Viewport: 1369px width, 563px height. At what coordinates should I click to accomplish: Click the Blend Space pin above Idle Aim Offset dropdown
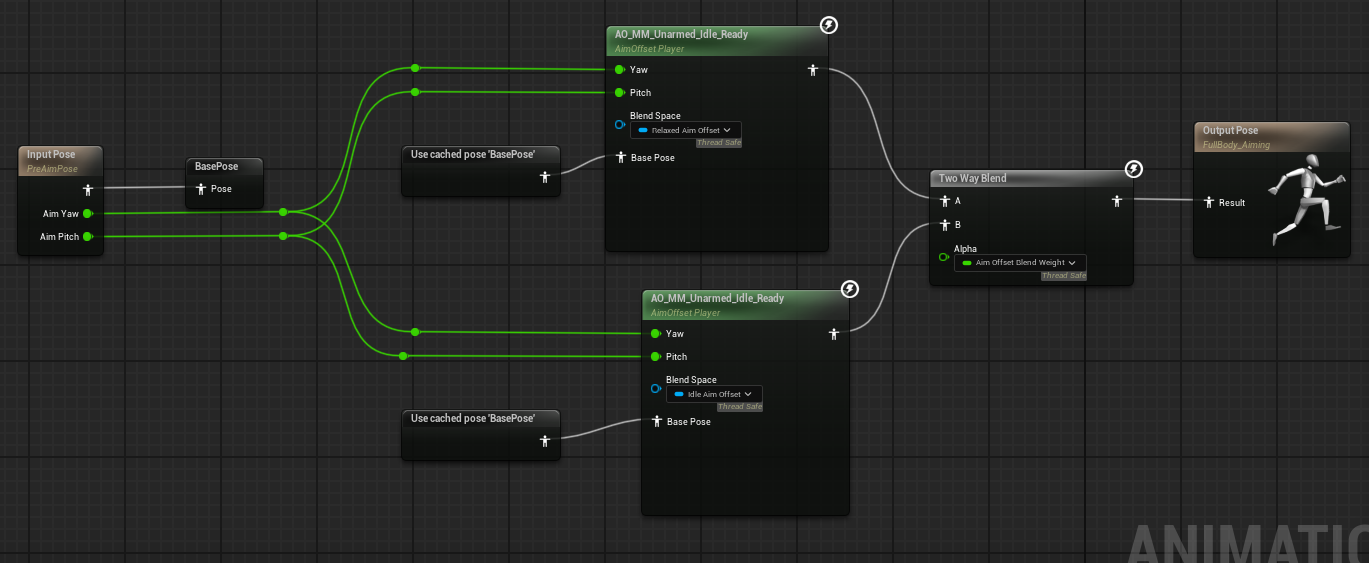[656, 389]
